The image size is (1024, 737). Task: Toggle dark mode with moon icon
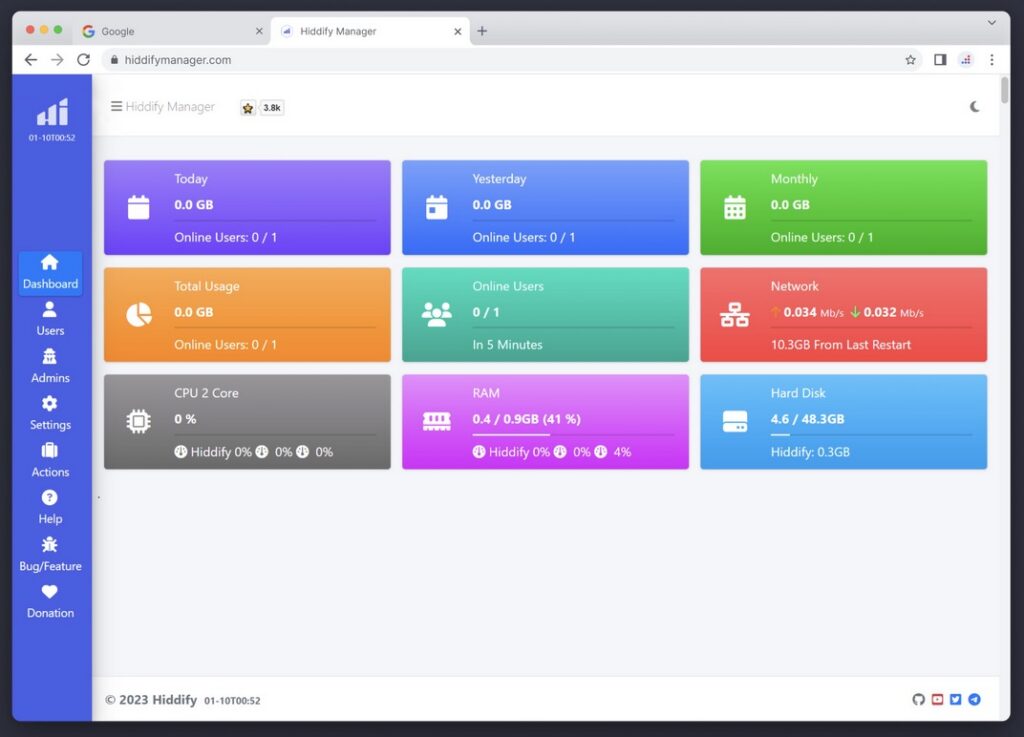coord(975,107)
